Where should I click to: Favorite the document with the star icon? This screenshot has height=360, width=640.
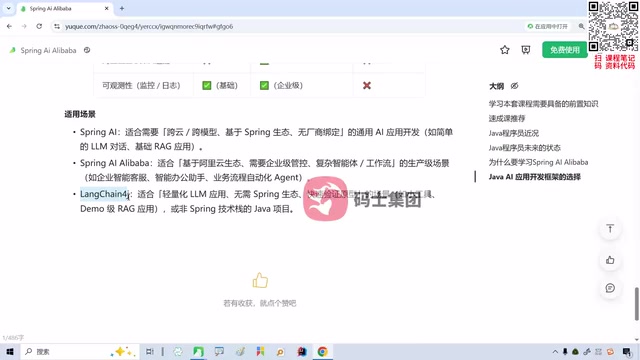click(504, 50)
